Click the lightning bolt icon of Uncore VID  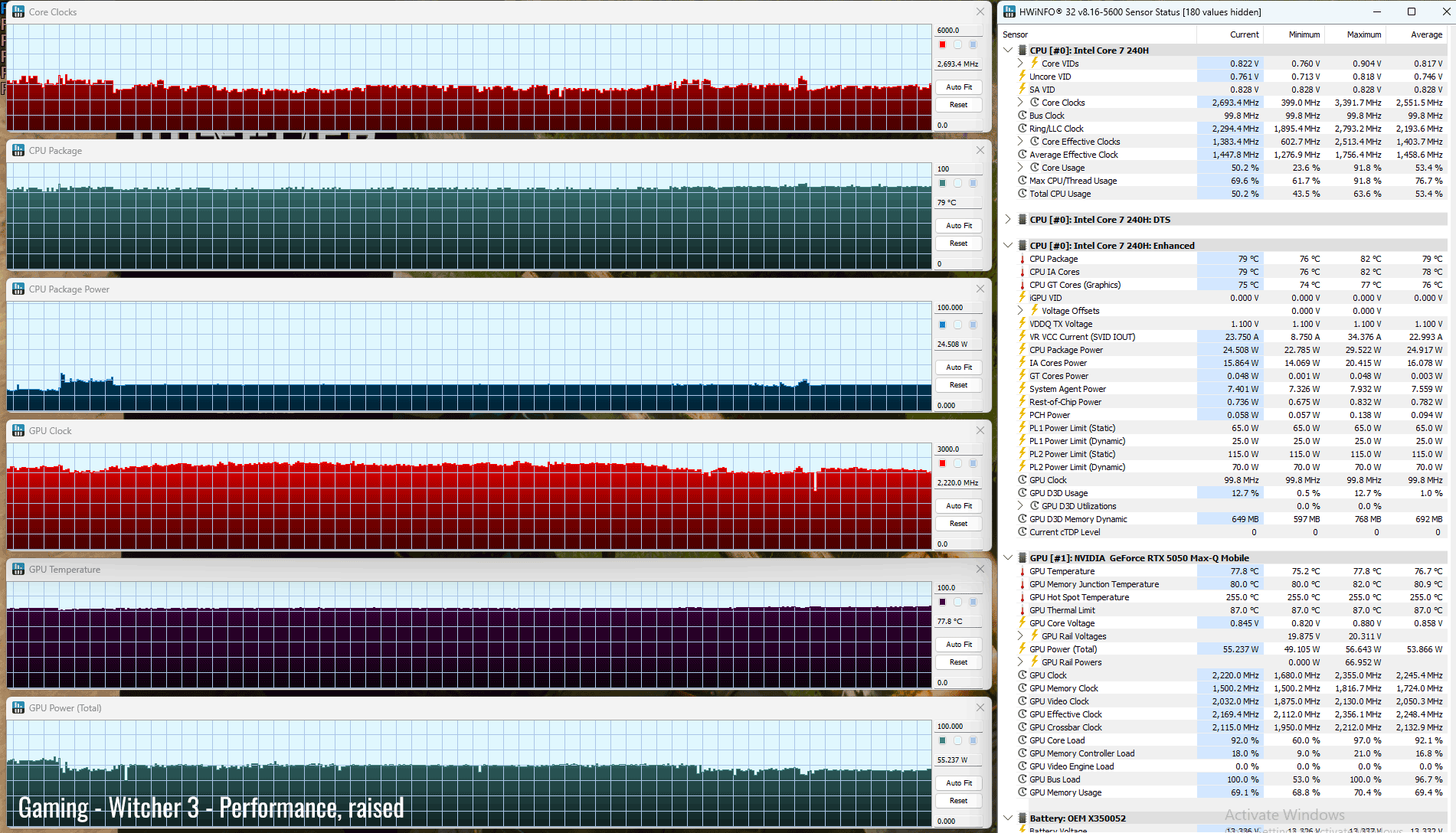(x=1022, y=77)
